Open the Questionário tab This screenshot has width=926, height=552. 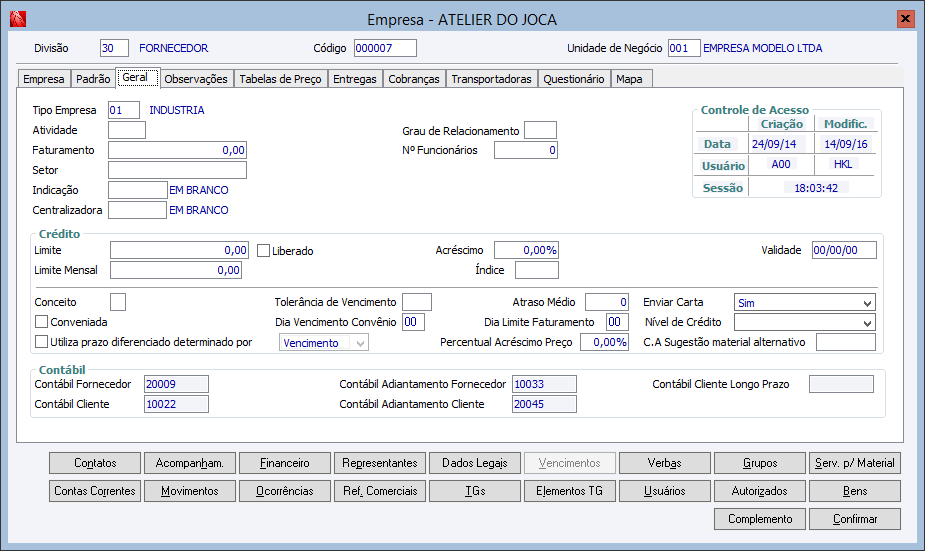[574, 79]
